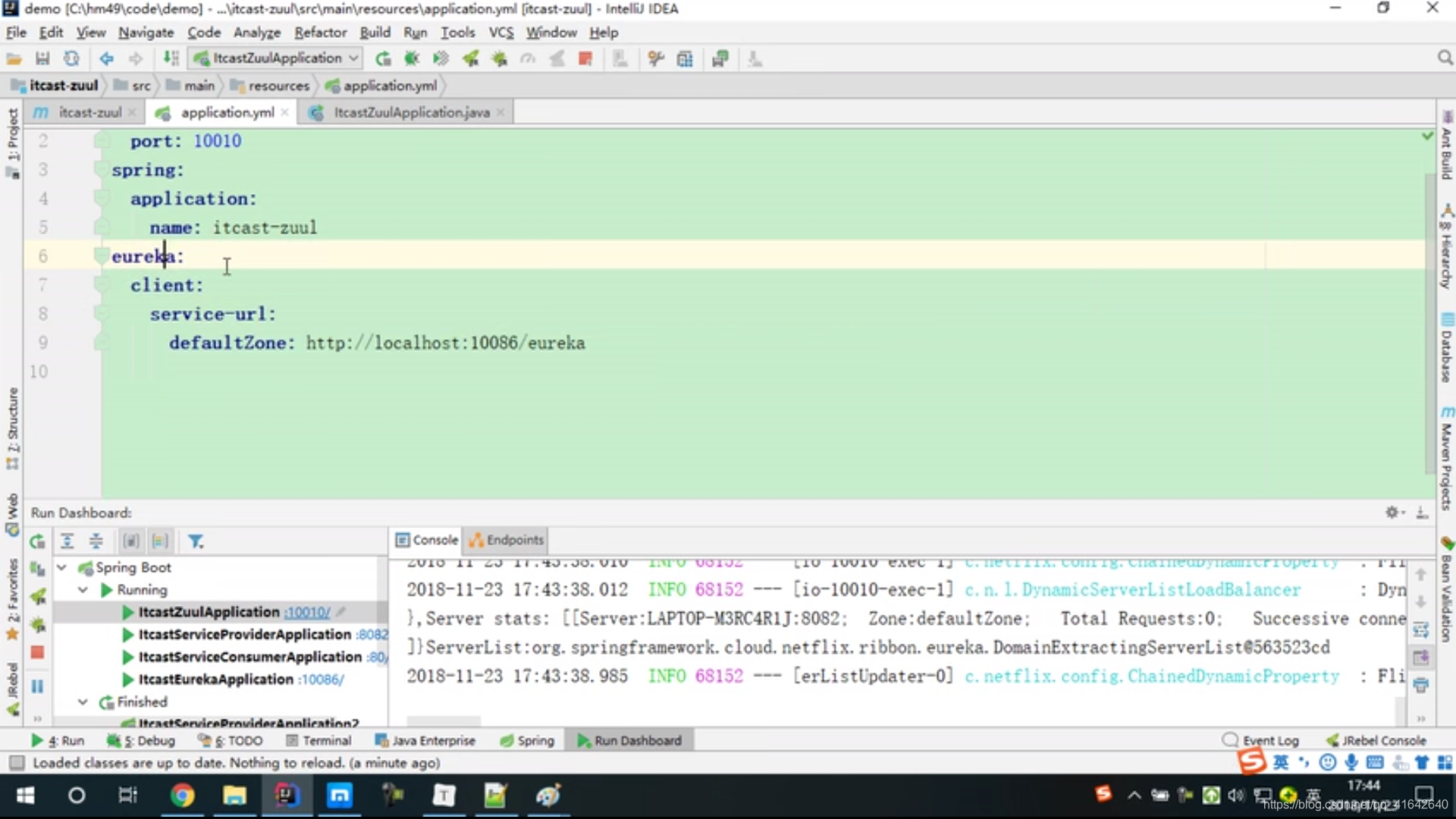Switch to the Endpoints tab

click(507, 539)
